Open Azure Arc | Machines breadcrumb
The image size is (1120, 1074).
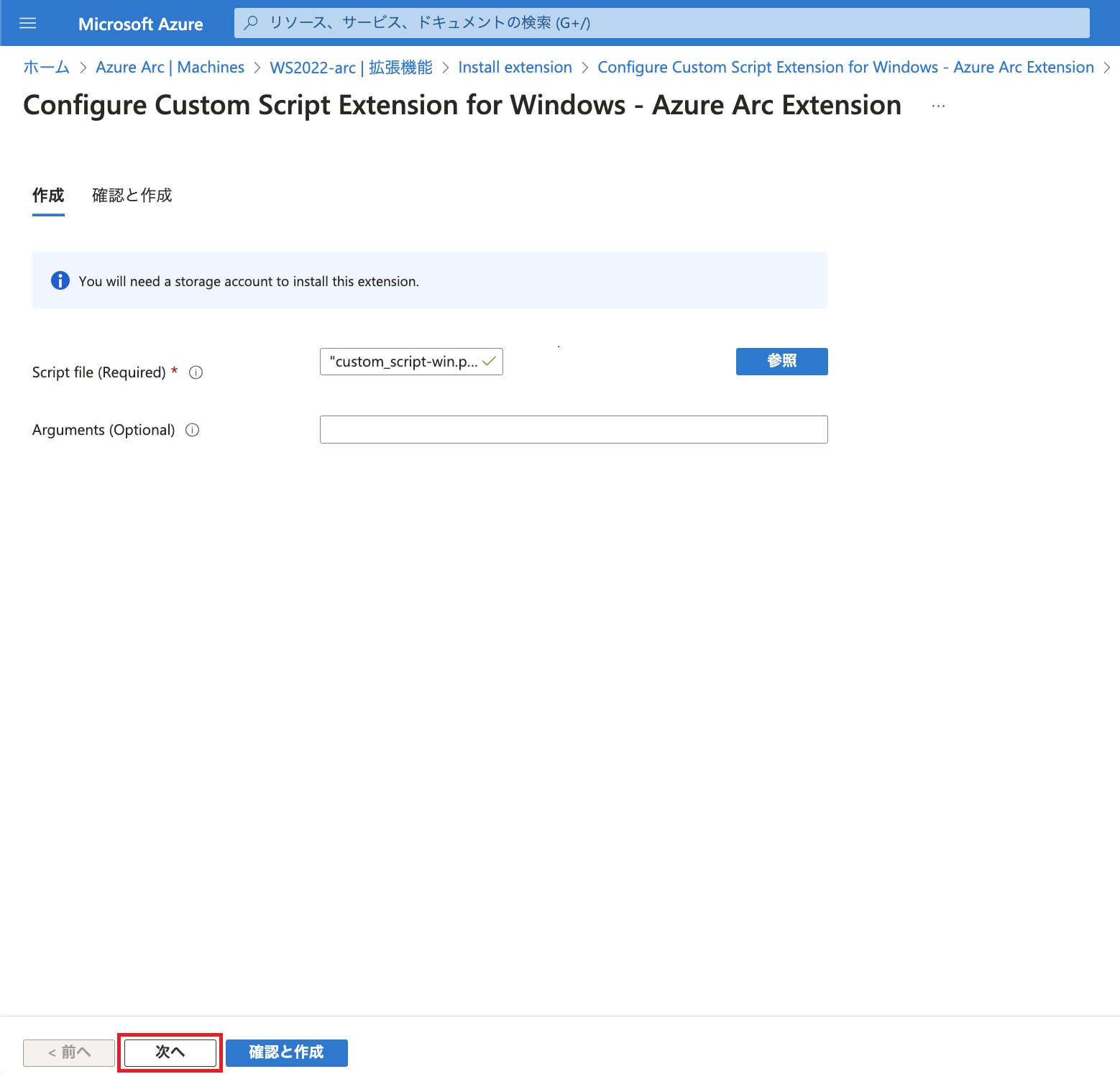tap(170, 67)
